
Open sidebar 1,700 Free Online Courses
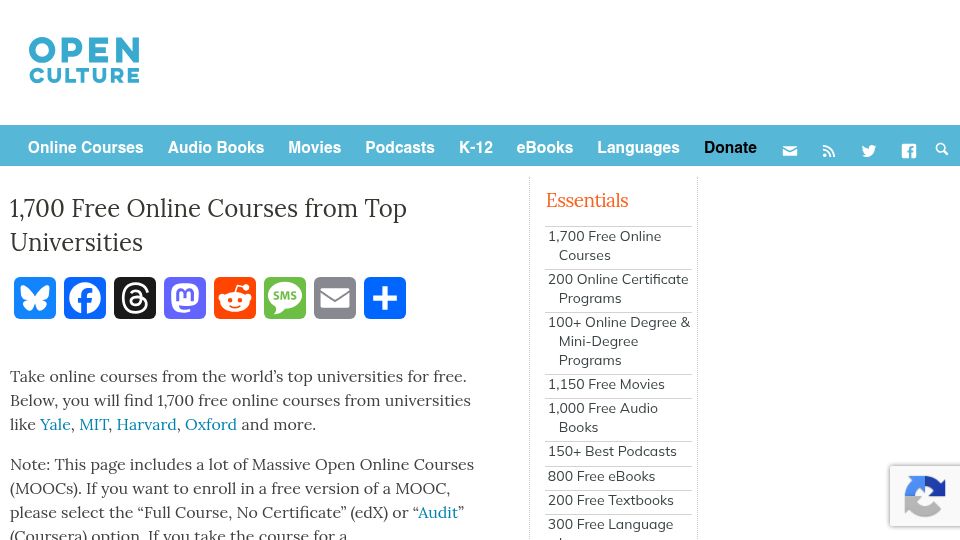[x=605, y=246]
